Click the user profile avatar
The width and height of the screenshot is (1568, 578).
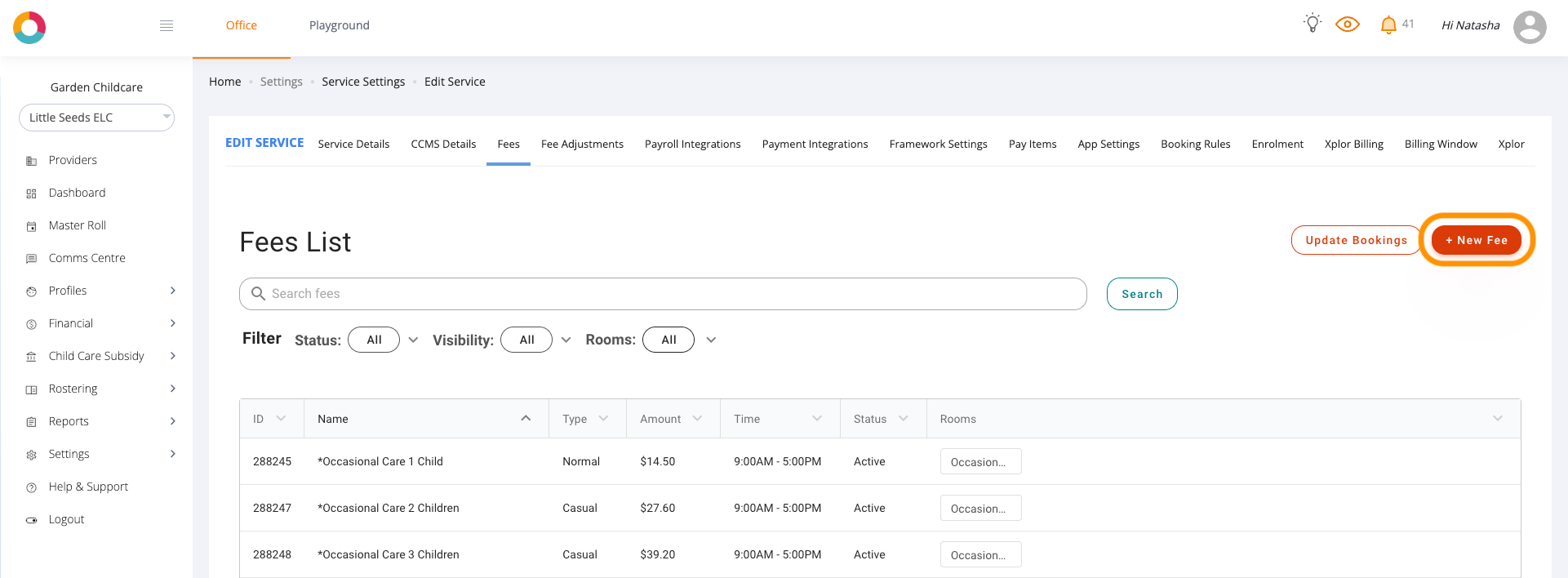[1529, 27]
